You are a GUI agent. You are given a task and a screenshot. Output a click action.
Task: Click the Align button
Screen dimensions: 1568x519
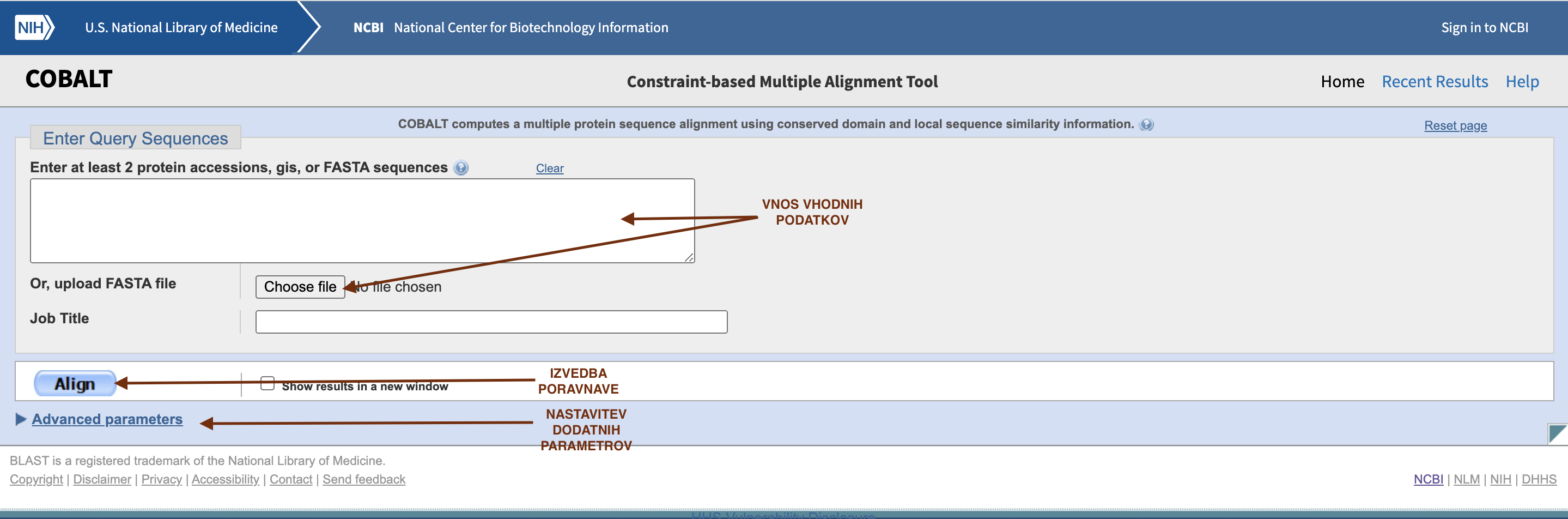click(75, 384)
